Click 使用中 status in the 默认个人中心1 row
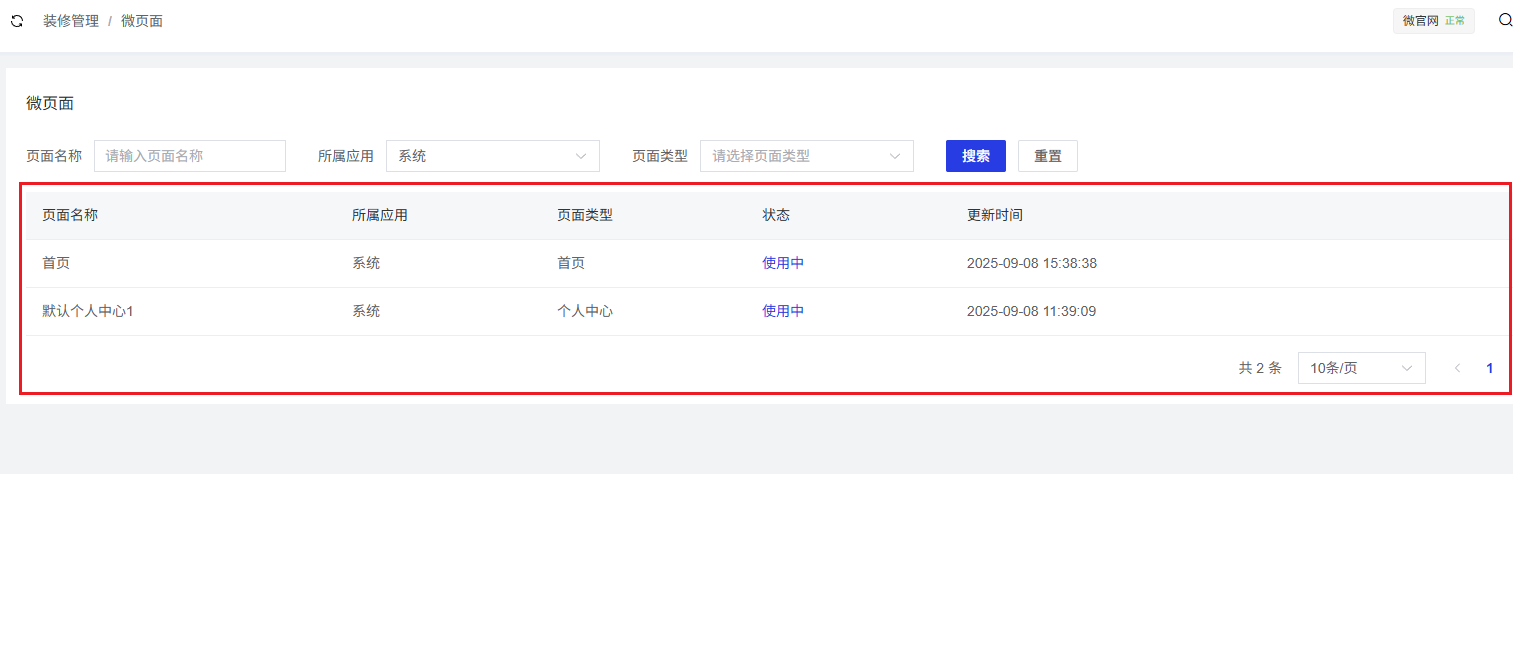This screenshot has height=648, width=1513. coord(783,311)
